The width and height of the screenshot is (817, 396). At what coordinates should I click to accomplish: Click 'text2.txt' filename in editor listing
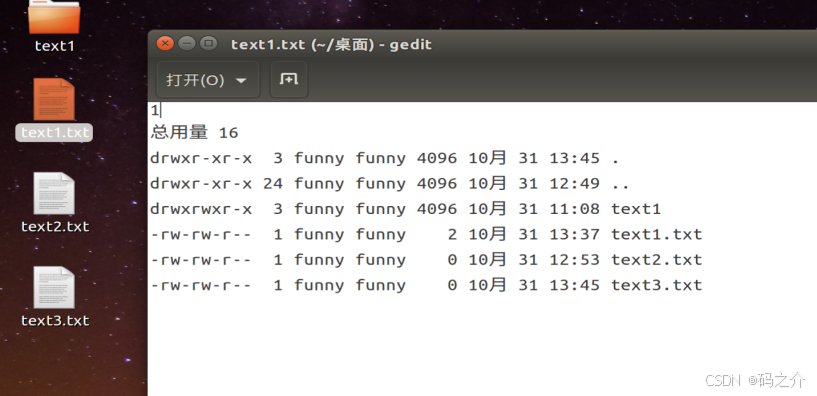657,260
